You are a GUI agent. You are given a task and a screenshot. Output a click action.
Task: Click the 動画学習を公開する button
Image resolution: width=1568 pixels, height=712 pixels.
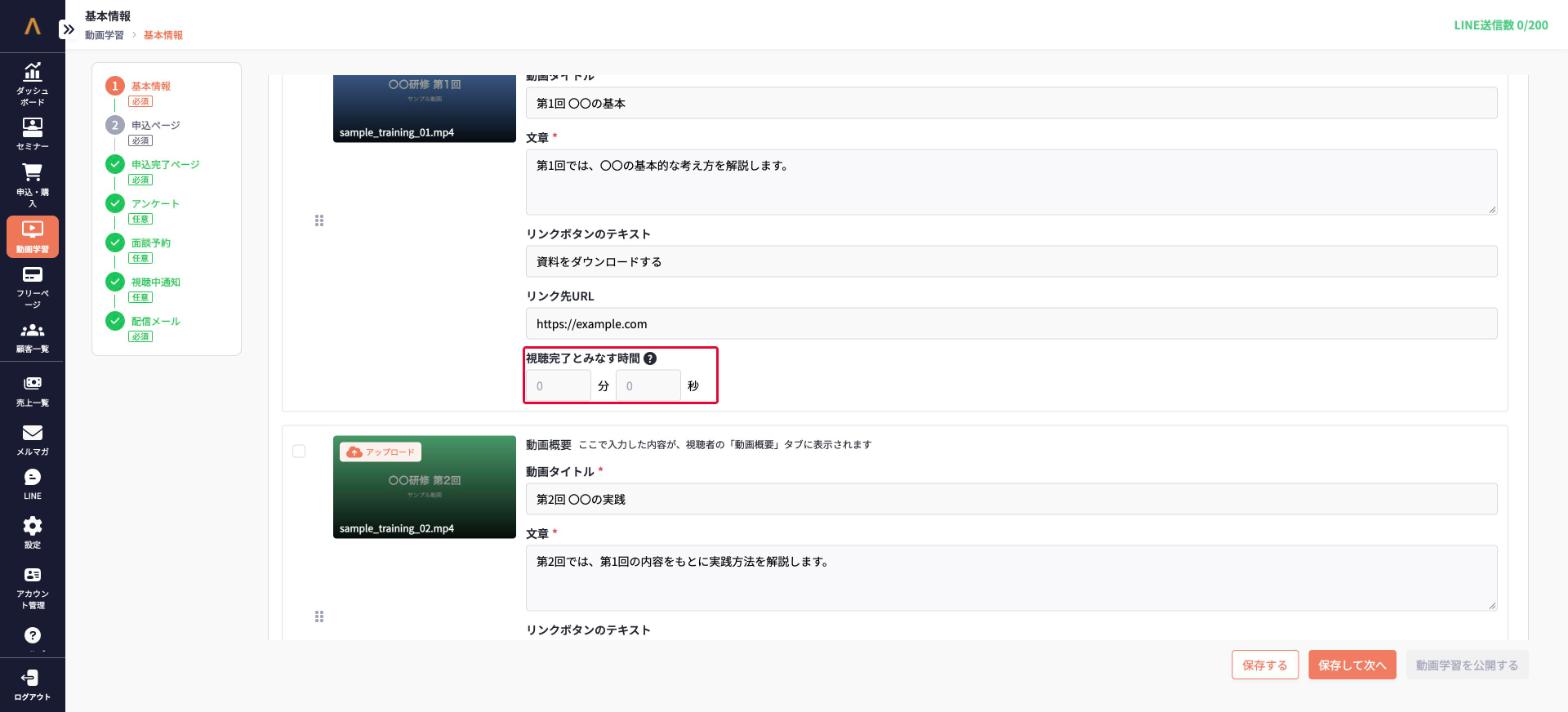(1467, 665)
